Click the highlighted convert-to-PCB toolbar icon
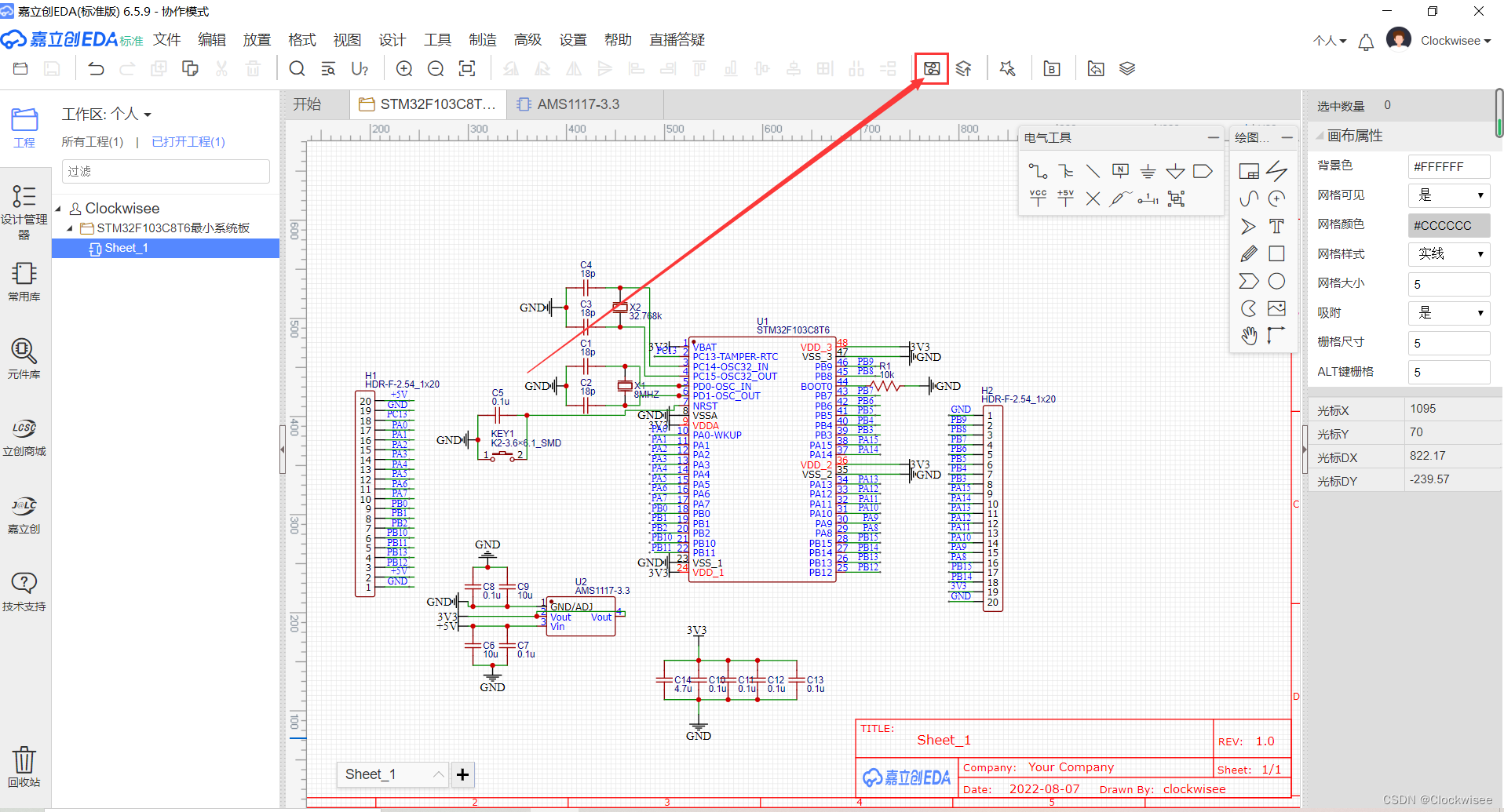 (932, 69)
